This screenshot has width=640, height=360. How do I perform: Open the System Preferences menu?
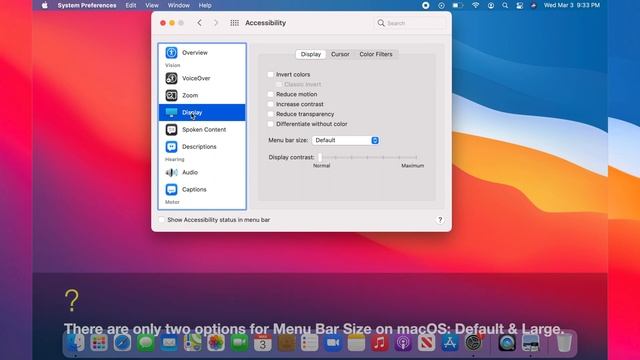coord(87,5)
